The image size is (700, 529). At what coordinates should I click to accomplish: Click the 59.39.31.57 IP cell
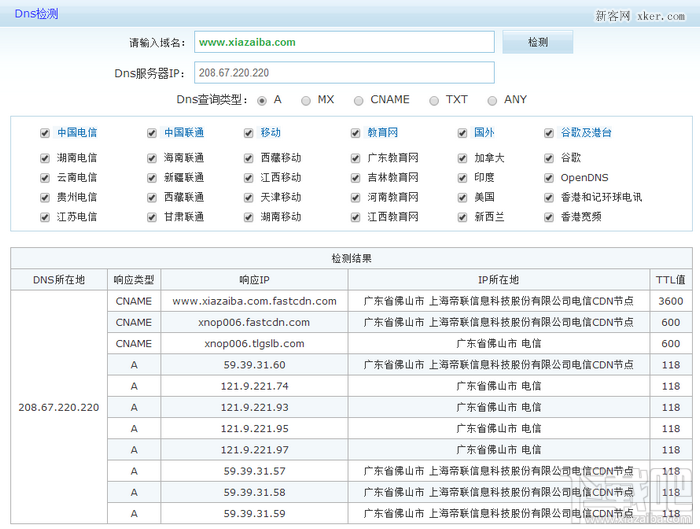click(x=254, y=471)
